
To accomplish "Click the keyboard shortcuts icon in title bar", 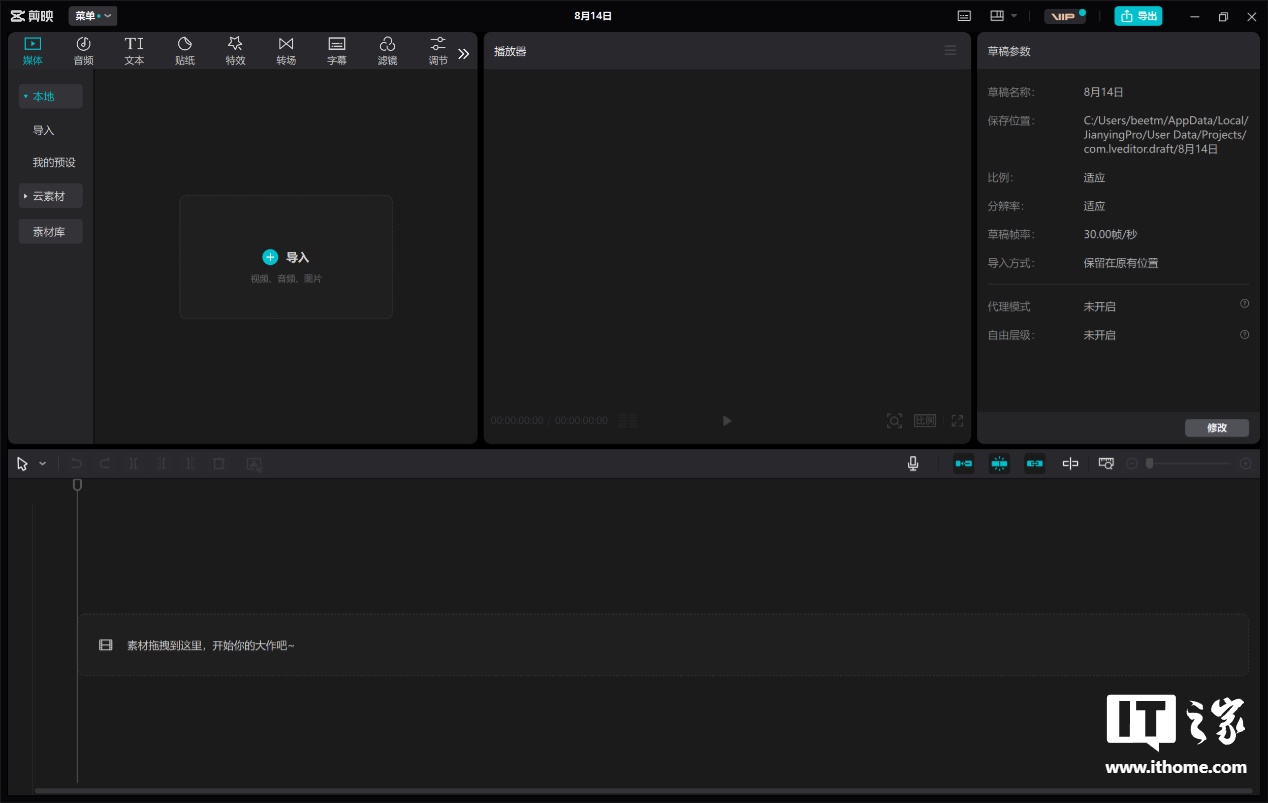I will point(964,16).
